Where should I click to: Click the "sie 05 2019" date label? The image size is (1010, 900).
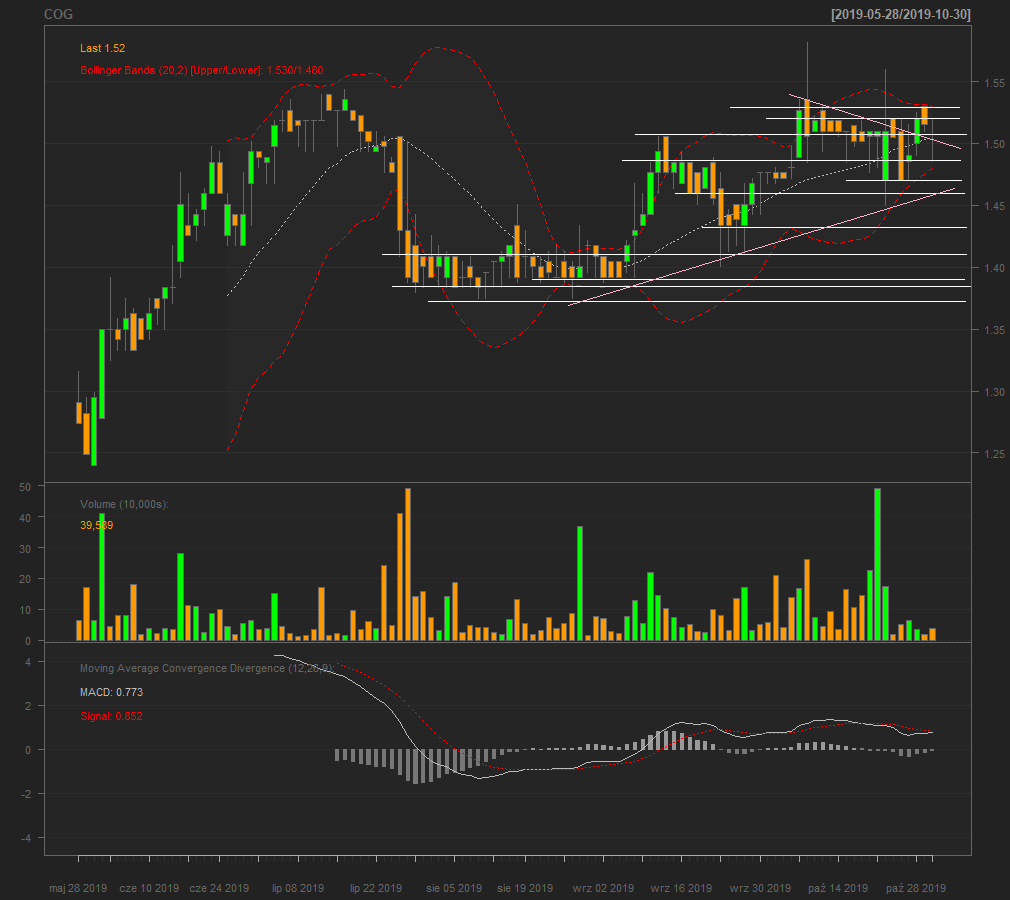pos(454,888)
